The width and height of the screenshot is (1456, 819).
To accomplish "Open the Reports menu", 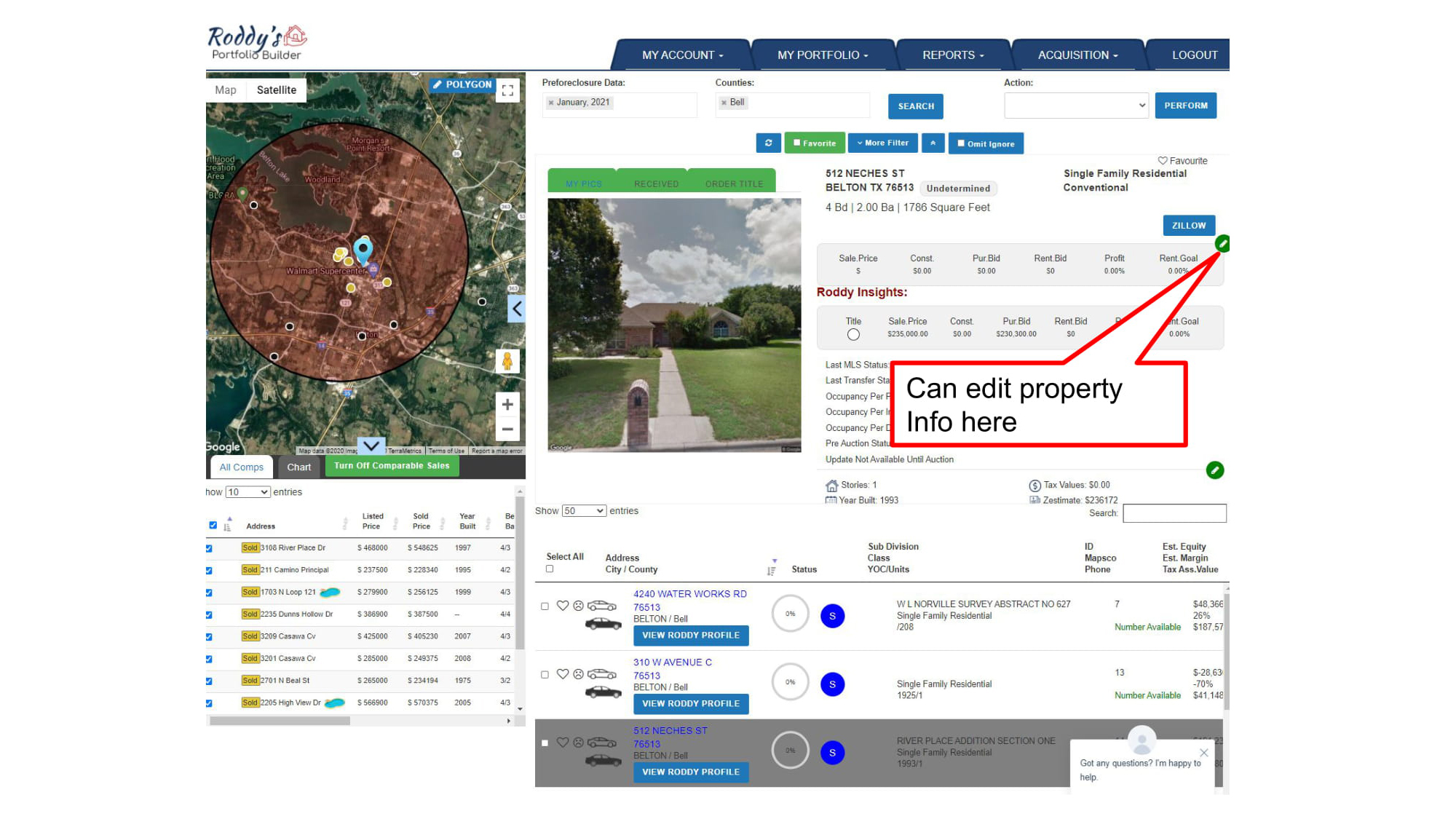I will [x=953, y=55].
